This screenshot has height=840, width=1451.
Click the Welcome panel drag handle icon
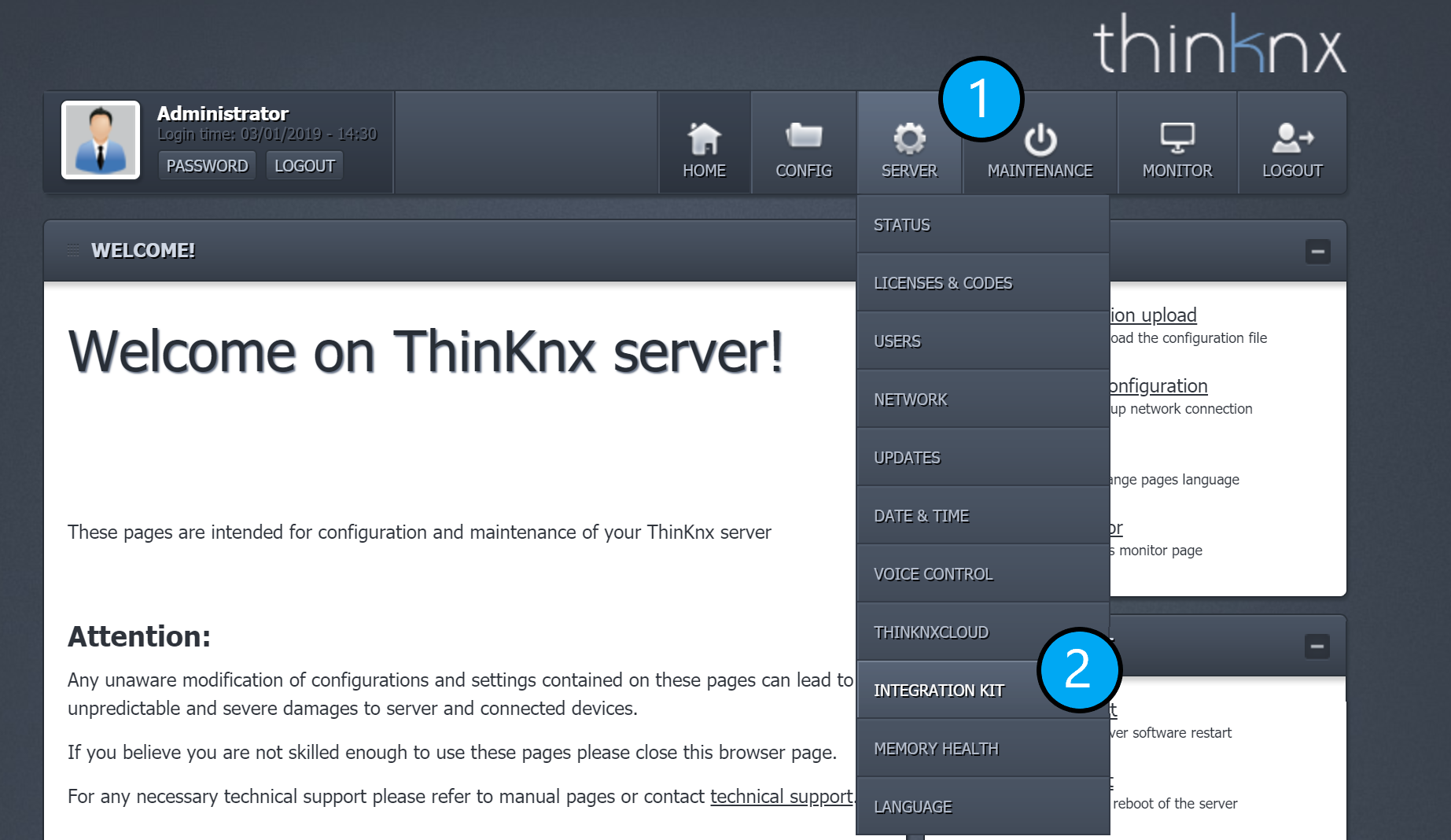(x=73, y=250)
